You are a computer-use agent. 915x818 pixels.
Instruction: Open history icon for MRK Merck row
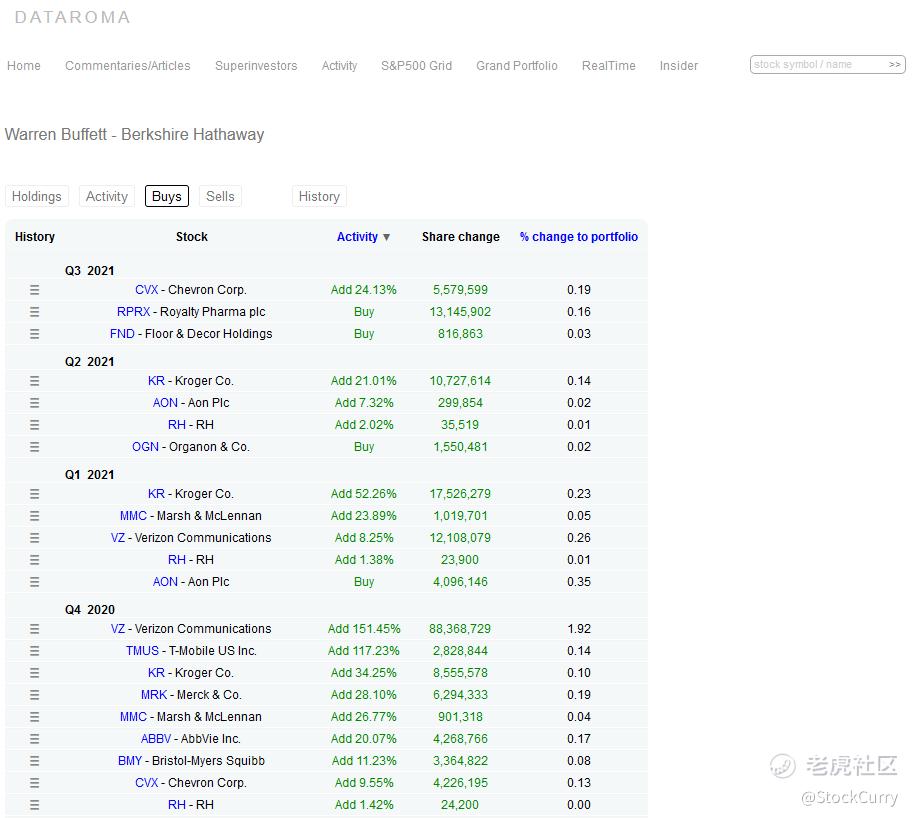(34, 695)
